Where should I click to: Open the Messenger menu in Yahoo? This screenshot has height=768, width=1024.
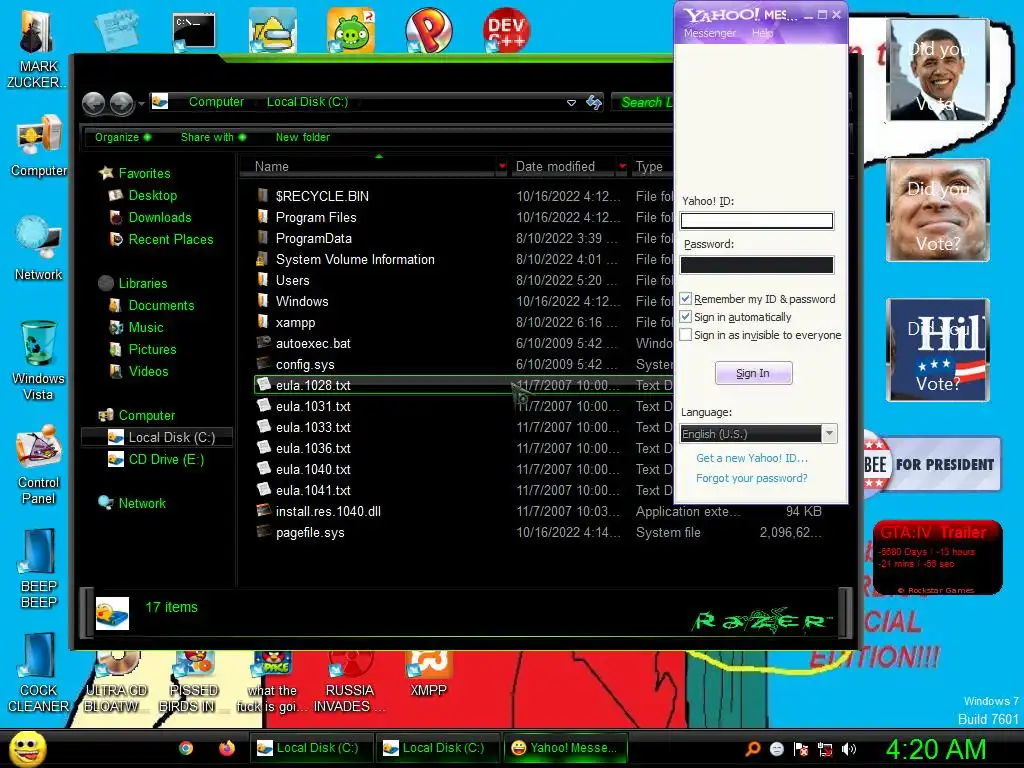(x=710, y=33)
